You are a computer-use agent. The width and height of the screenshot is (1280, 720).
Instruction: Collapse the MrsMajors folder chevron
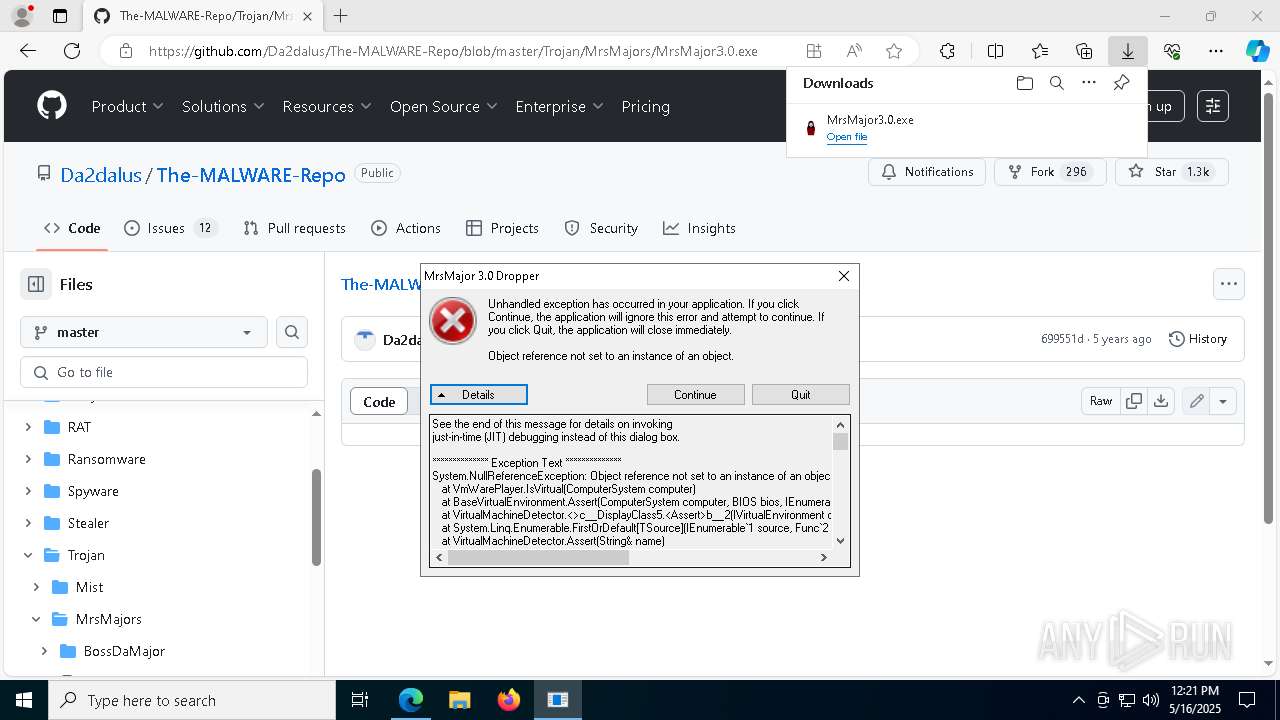pos(36,619)
